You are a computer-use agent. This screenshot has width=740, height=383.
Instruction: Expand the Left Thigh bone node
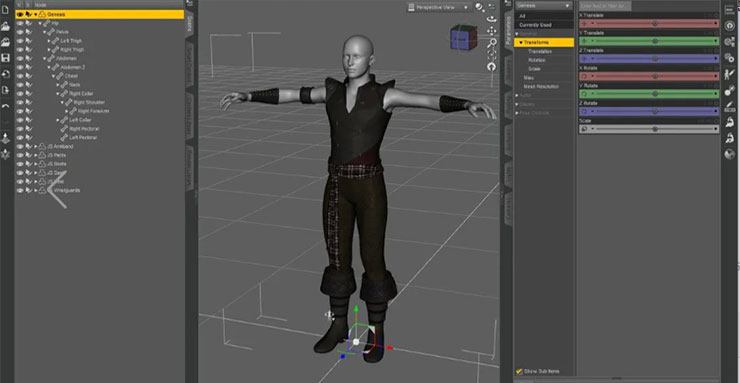49,41
